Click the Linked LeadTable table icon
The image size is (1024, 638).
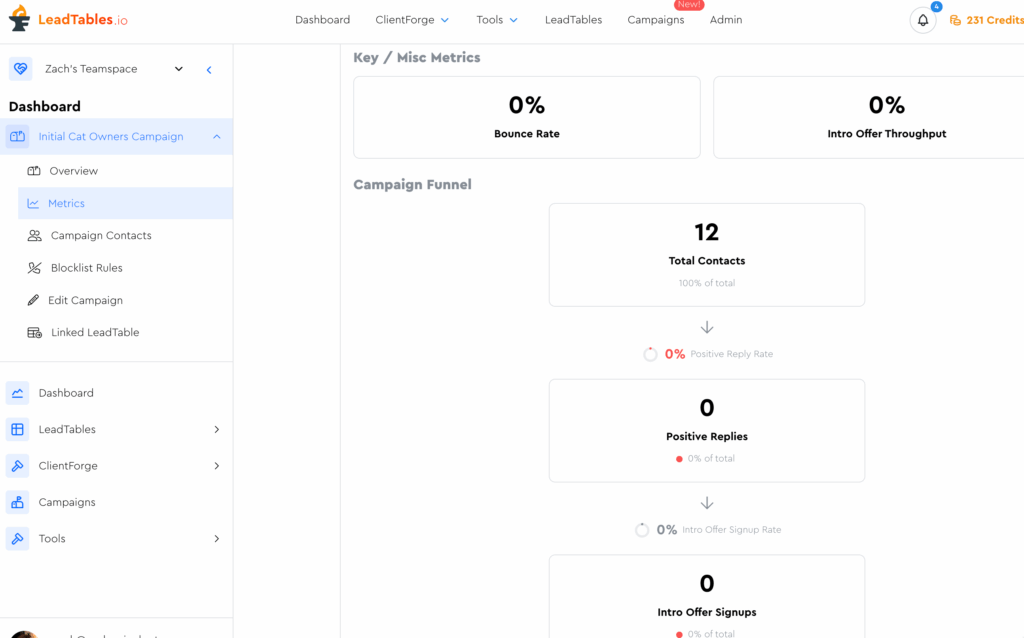tap(34, 332)
